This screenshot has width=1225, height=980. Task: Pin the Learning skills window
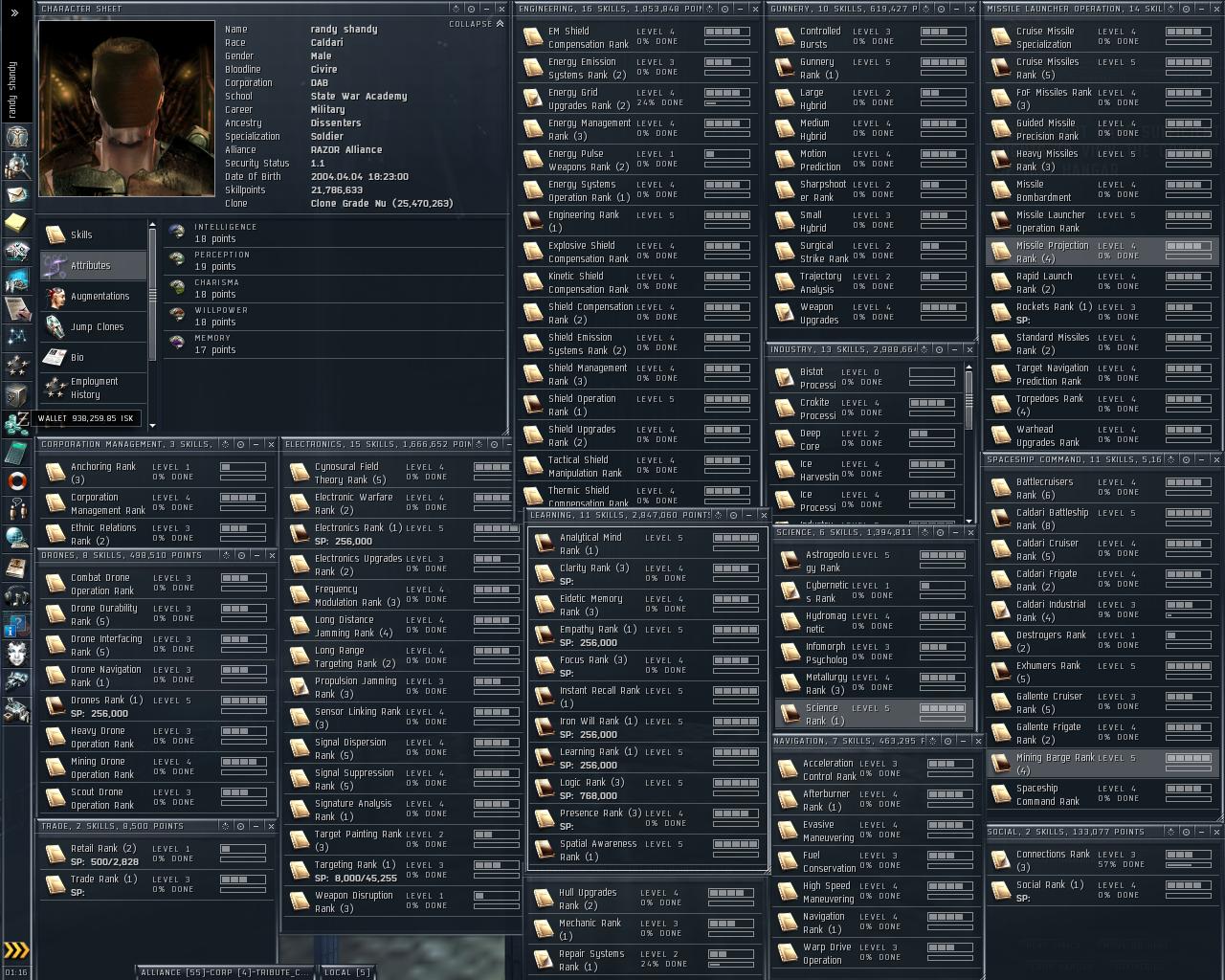click(x=733, y=515)
